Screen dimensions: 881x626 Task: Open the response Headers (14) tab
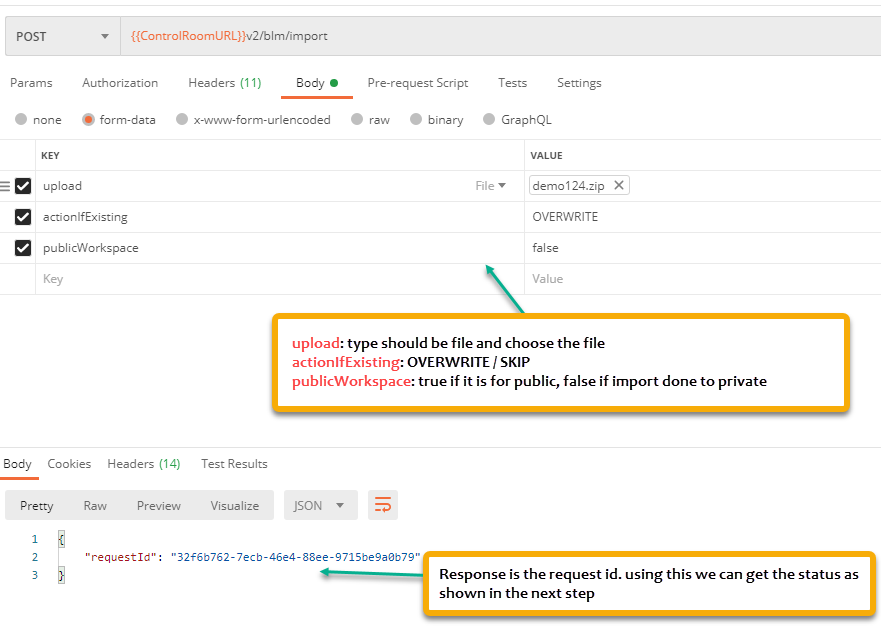click(144, 464)
